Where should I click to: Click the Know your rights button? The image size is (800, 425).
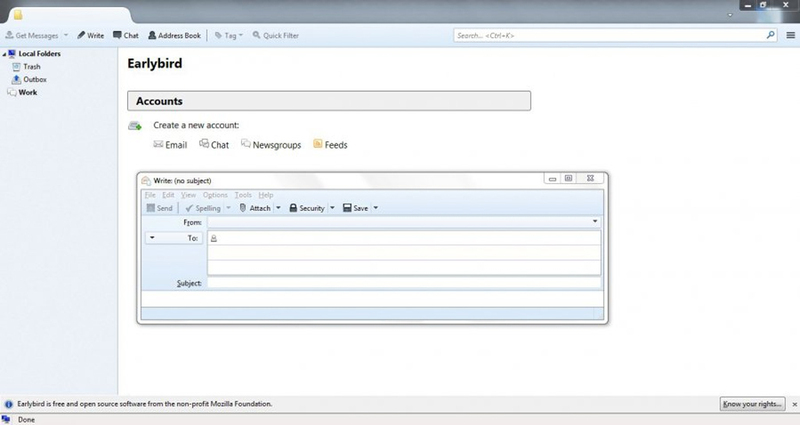[x=753, y=404]
